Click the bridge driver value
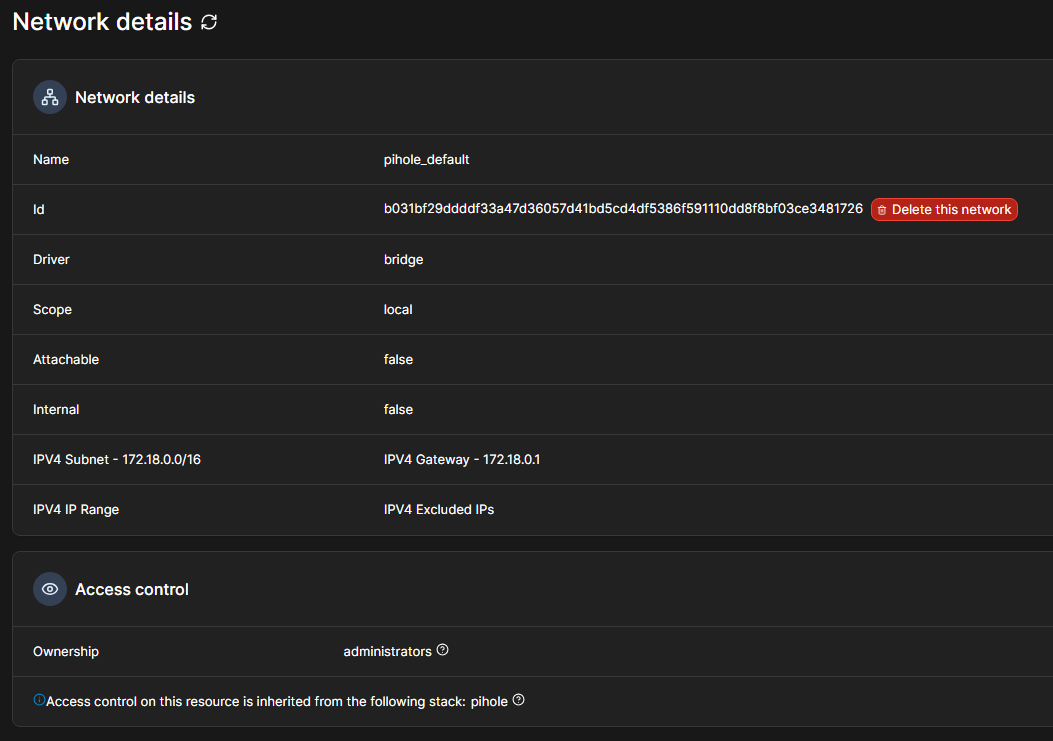The image size is (1053, 741). click(x=403, y=259)
